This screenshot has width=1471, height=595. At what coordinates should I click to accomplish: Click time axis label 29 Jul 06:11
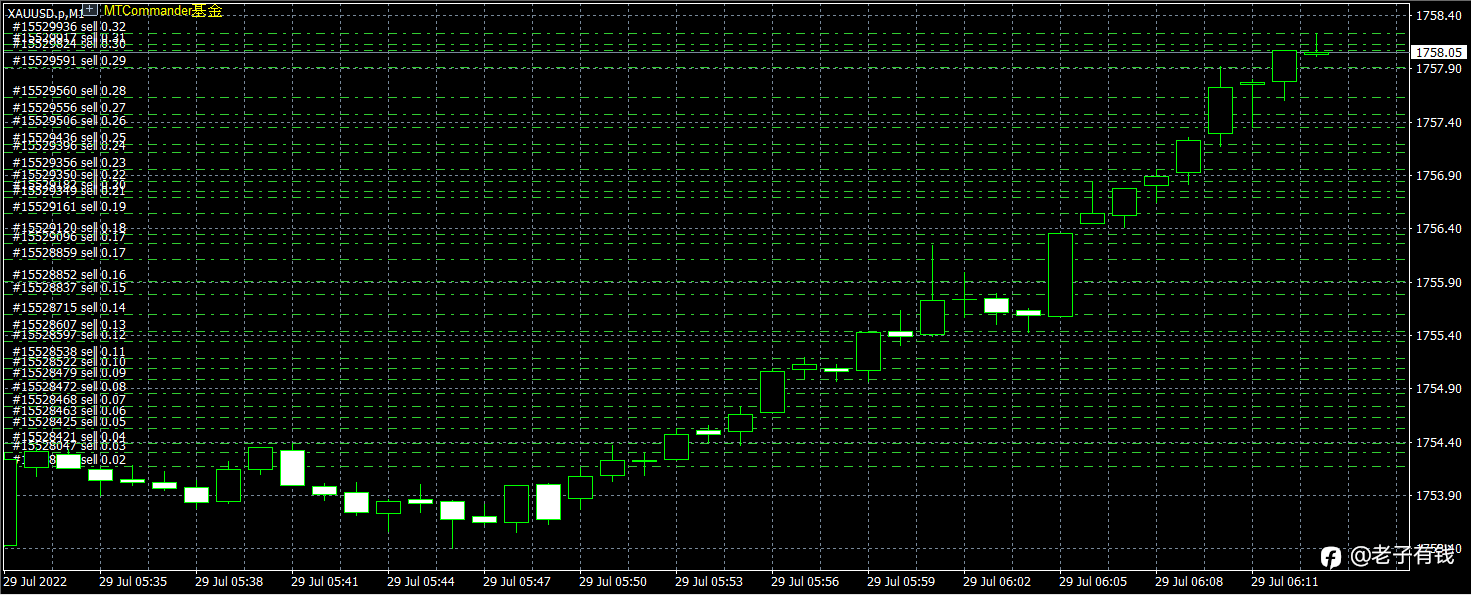click(x=1285, y=581)
